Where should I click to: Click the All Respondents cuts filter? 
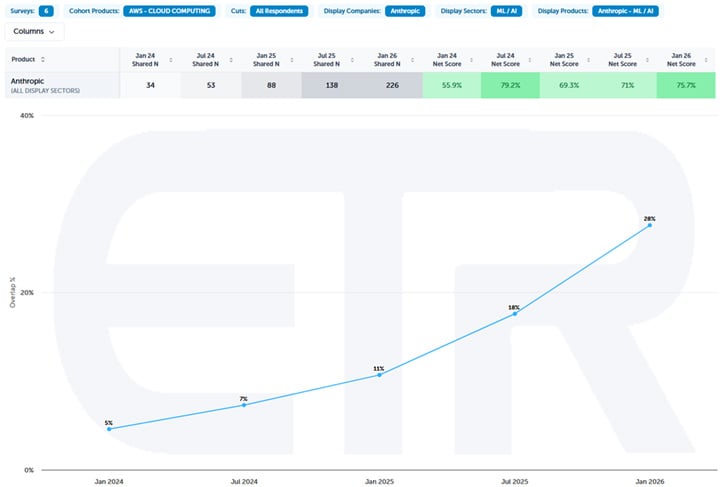pos(279,11)
